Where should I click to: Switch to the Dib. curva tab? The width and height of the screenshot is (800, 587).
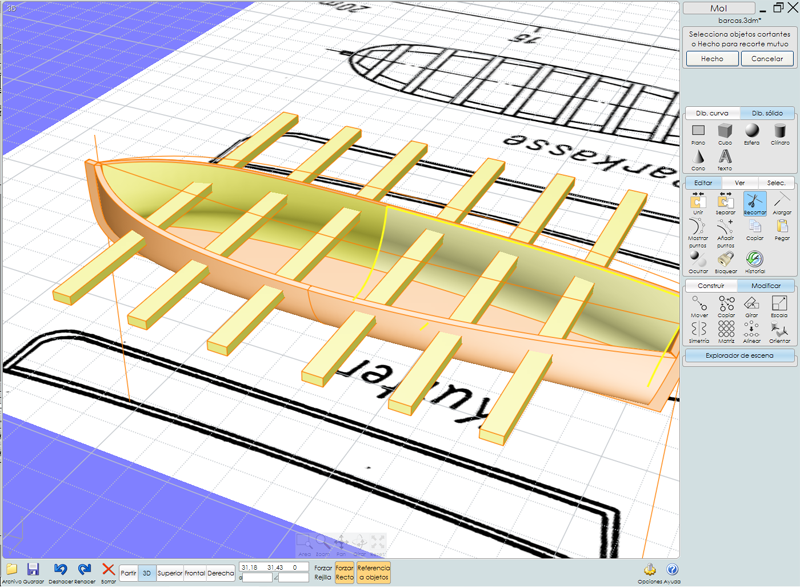712,113
